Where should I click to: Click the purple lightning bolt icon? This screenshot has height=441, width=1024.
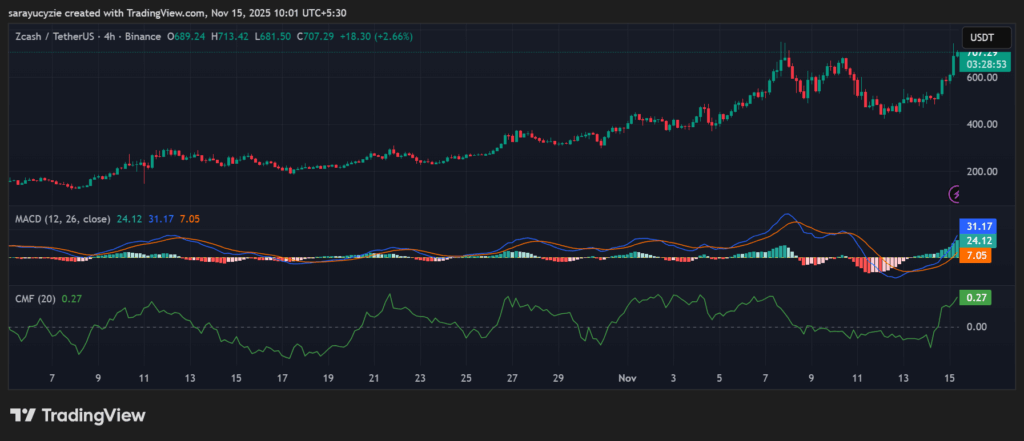pyautogui.click(x=955, y=192)
